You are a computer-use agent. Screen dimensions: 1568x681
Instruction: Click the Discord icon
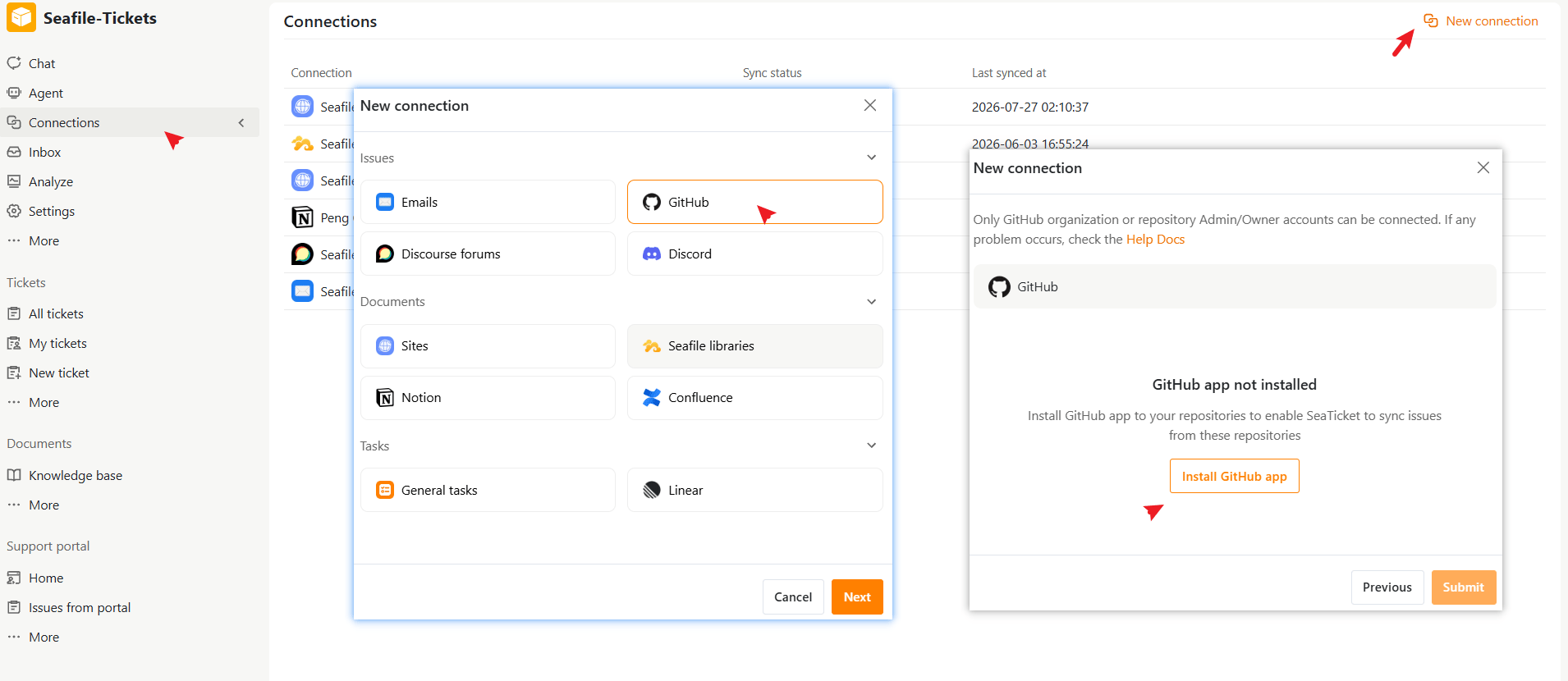click(x=652, y=254)
